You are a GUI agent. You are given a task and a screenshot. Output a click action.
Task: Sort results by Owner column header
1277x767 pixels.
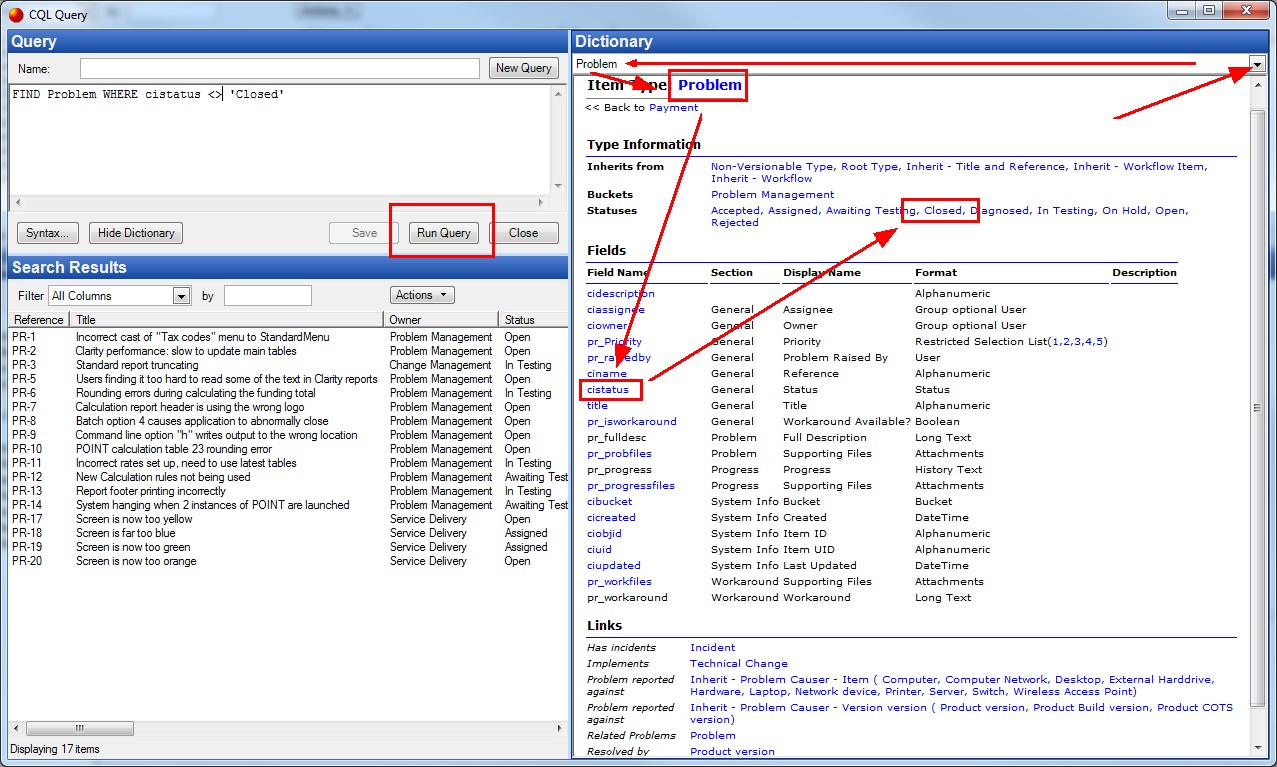click(441, 320)
